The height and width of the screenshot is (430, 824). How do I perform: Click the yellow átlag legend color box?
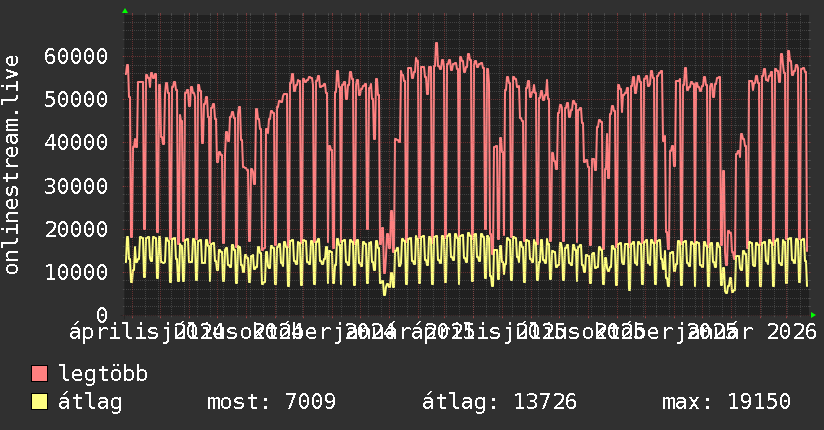click(x=40, y=402)
